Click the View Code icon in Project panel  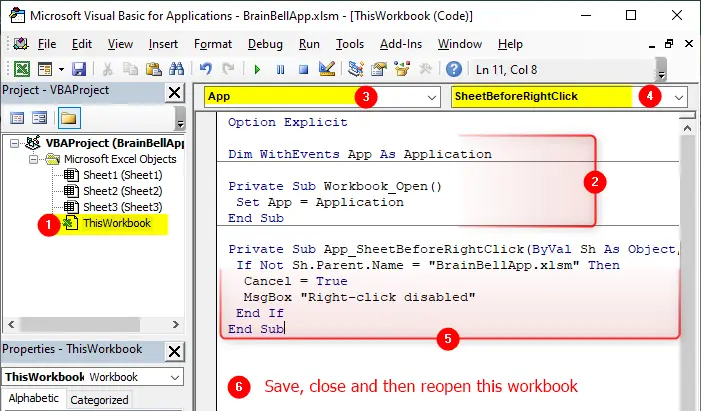click(17, 118)
